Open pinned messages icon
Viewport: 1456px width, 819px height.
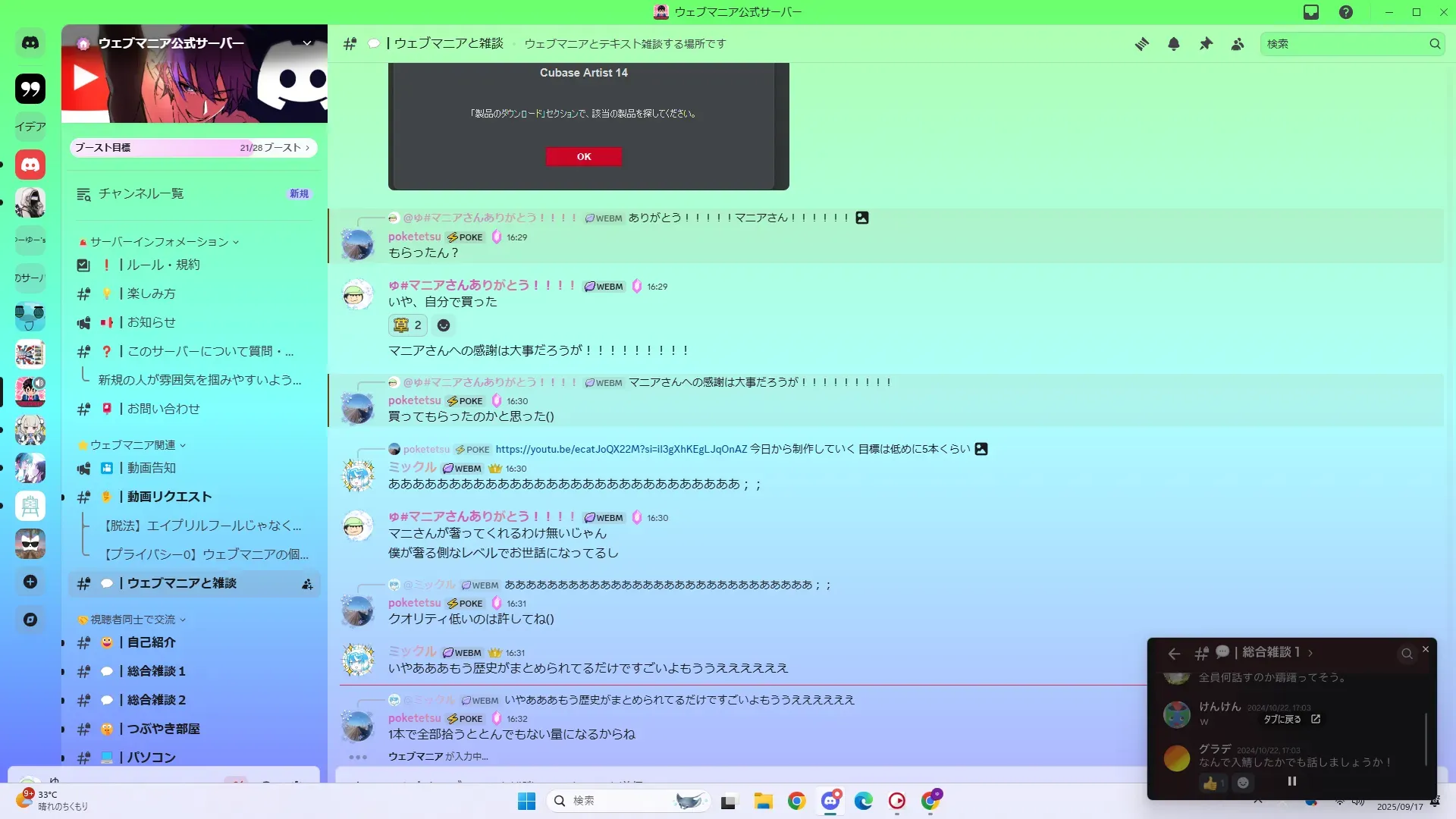[x=1206, y=44]
